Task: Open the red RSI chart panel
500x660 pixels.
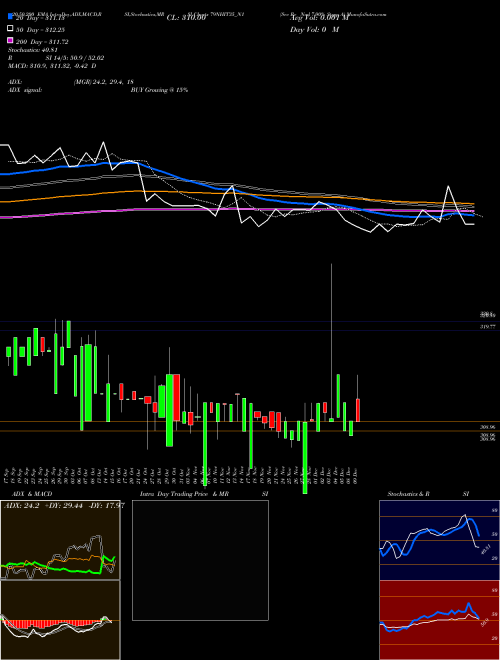Action: click(439, 620)
